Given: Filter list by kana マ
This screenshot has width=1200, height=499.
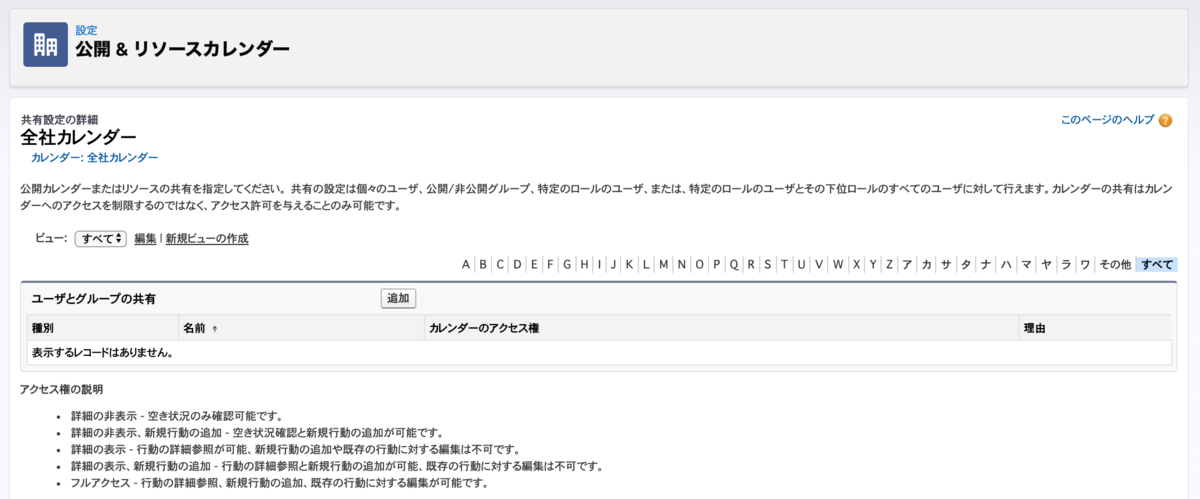Looking at the screenshot, I should (1026, 265).
